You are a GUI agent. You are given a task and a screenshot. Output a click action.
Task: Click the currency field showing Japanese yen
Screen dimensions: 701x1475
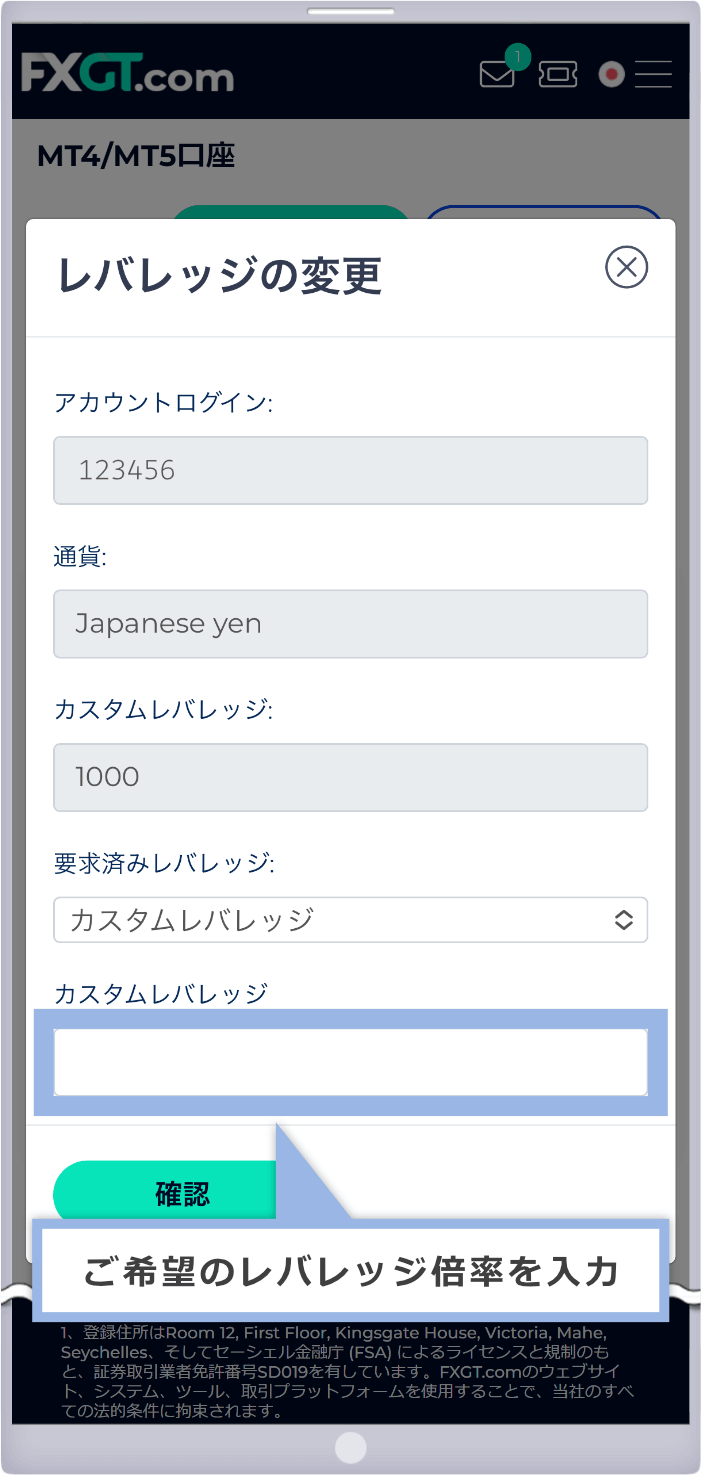pos(351,624)
